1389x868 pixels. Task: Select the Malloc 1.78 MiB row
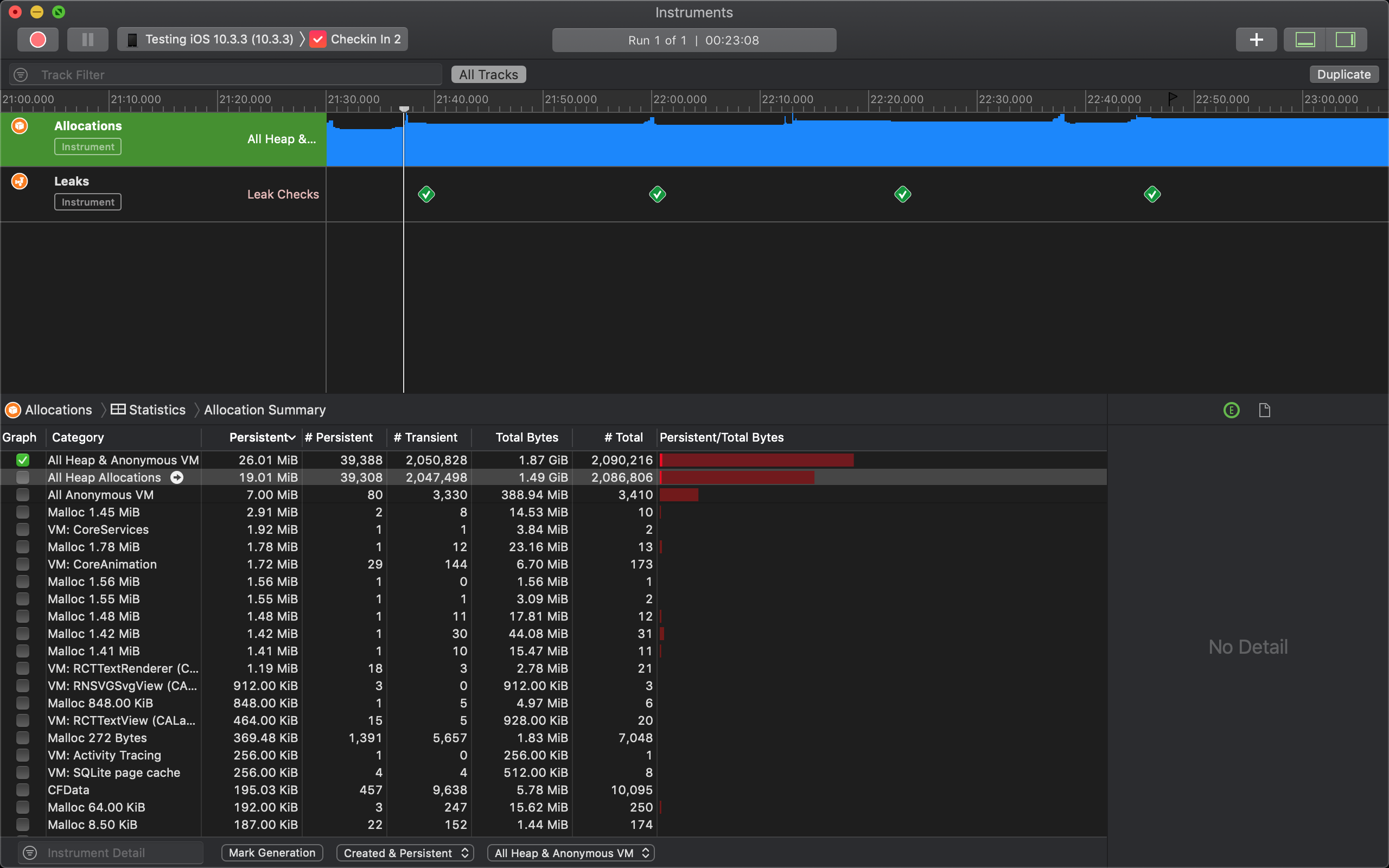(x=553, y=547)
